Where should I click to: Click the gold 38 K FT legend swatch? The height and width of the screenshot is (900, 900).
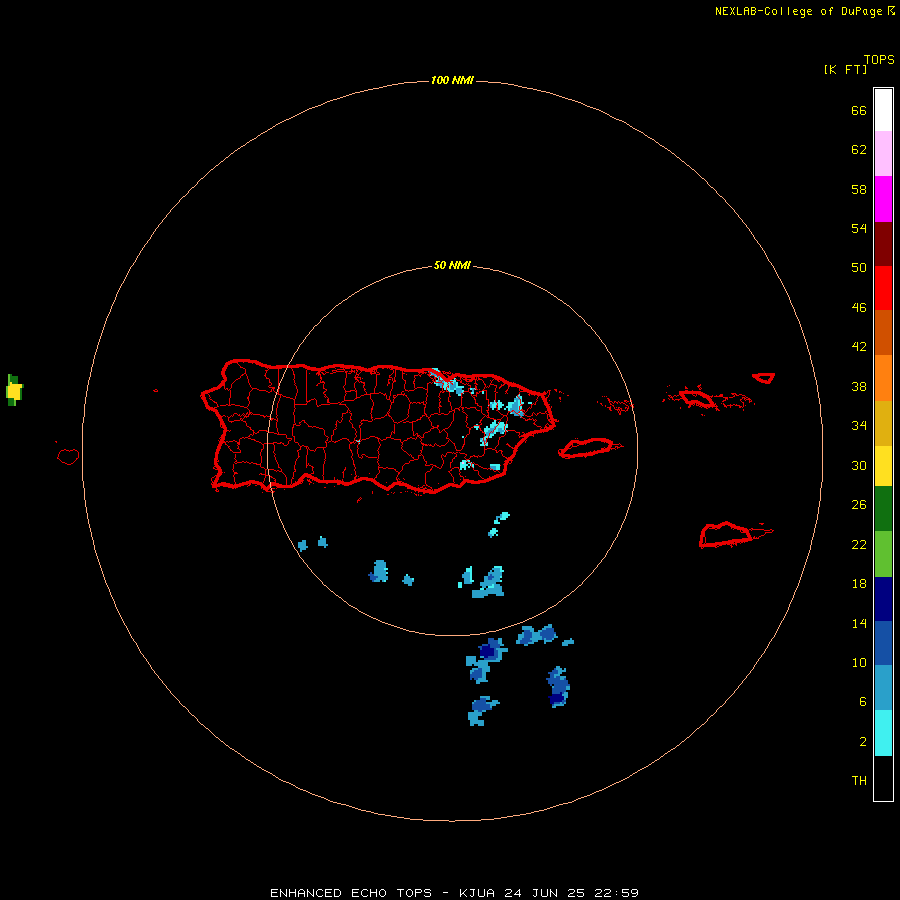tap(883, 423)
